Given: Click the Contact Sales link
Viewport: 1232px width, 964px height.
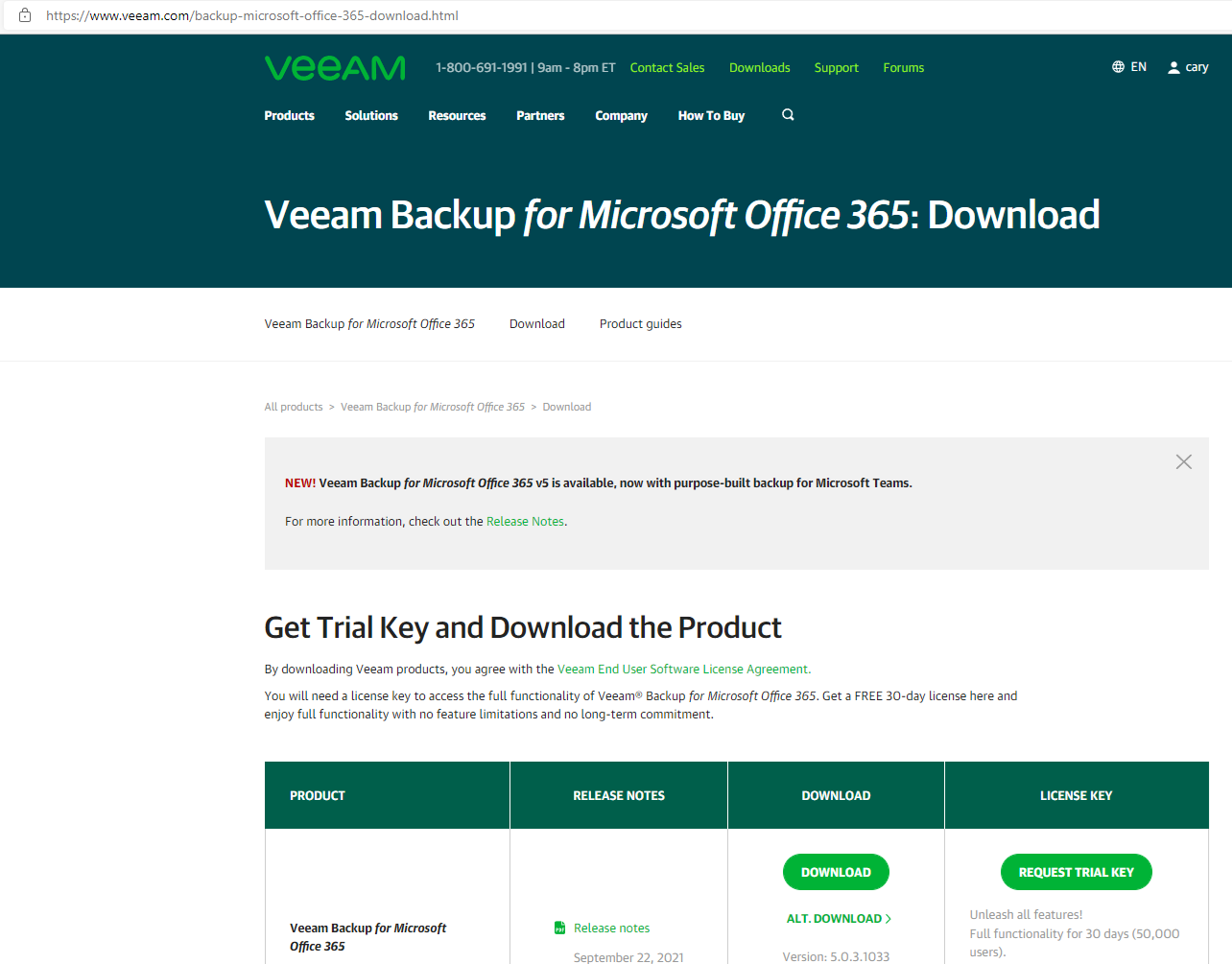Looking at the screenshot, I should [x=667, y=68].
